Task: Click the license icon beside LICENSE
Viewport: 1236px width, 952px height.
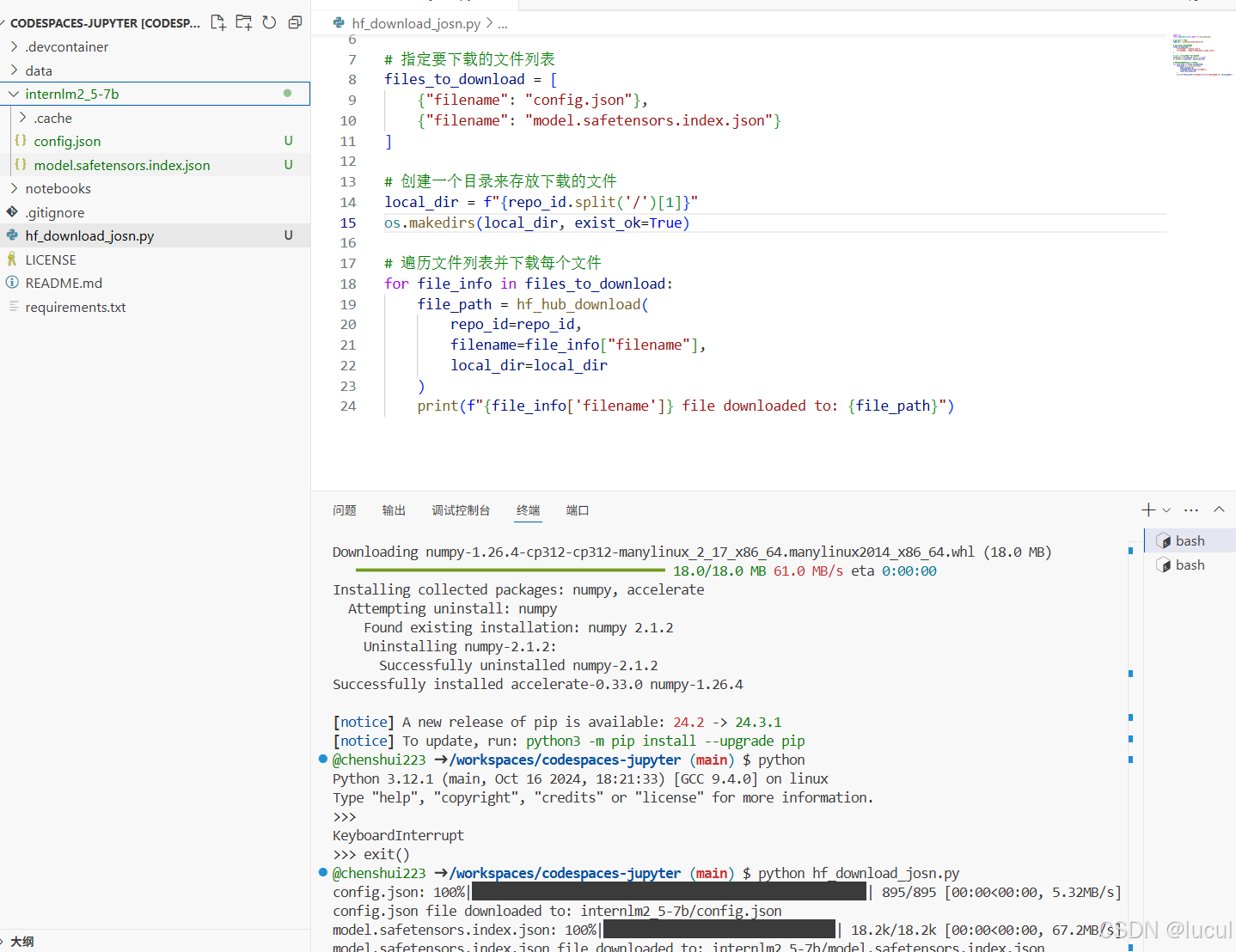Action: coord(12,259)
